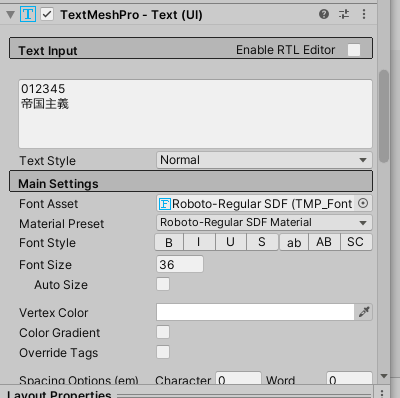
Task: Disable the TextMeshPro component checkbox
Action: pyautogui.click(x=47, y=14)
